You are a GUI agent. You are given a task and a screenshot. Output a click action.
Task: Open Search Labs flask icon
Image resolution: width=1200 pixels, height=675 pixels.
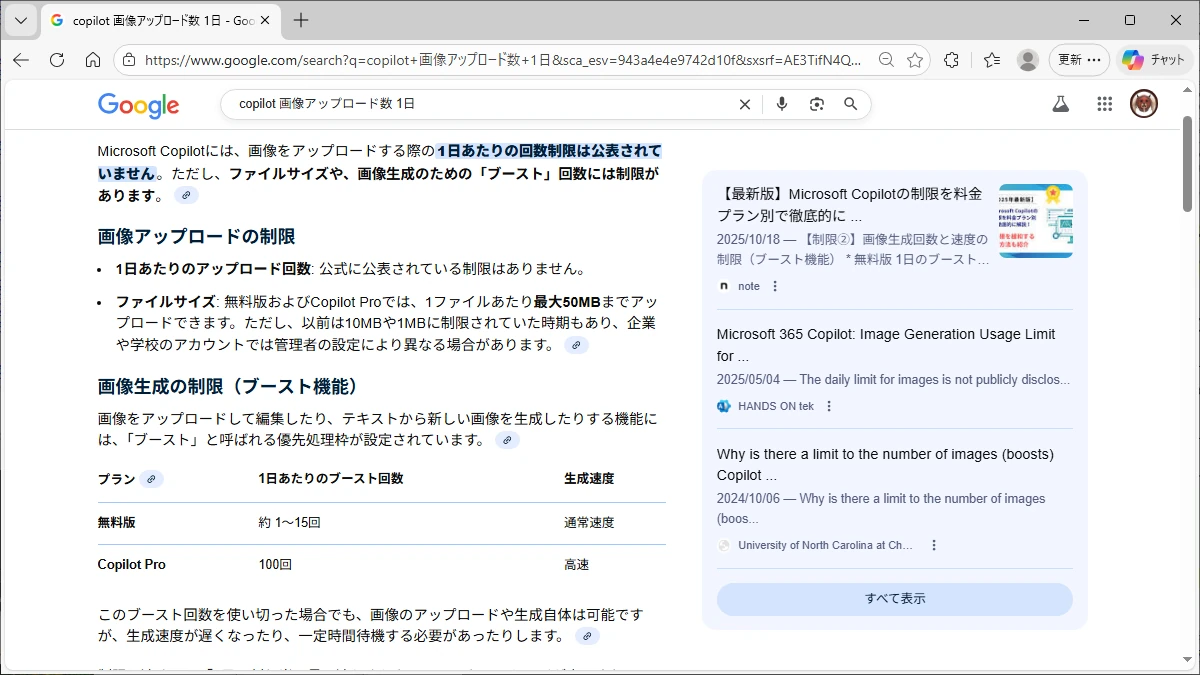1061,104
